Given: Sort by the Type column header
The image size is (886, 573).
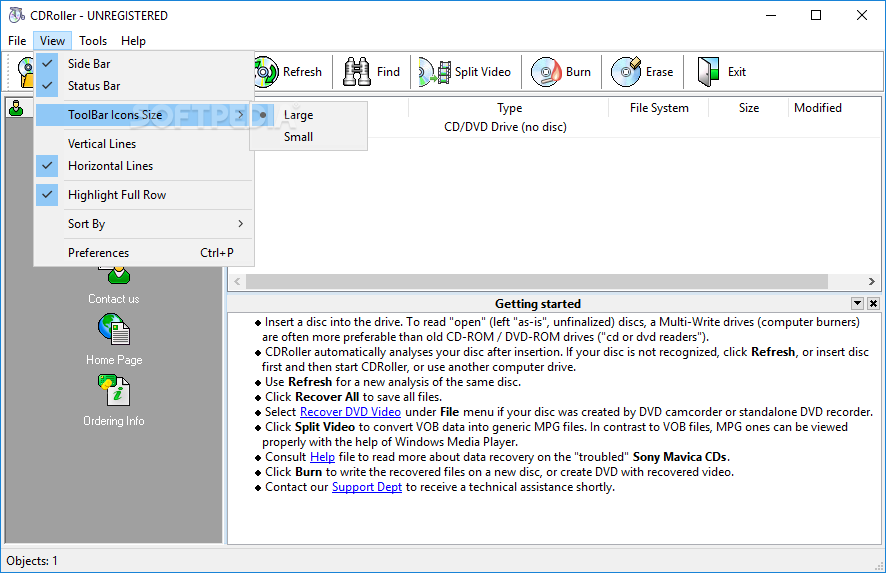Looking at the screenshot, I should coord(509,108).
